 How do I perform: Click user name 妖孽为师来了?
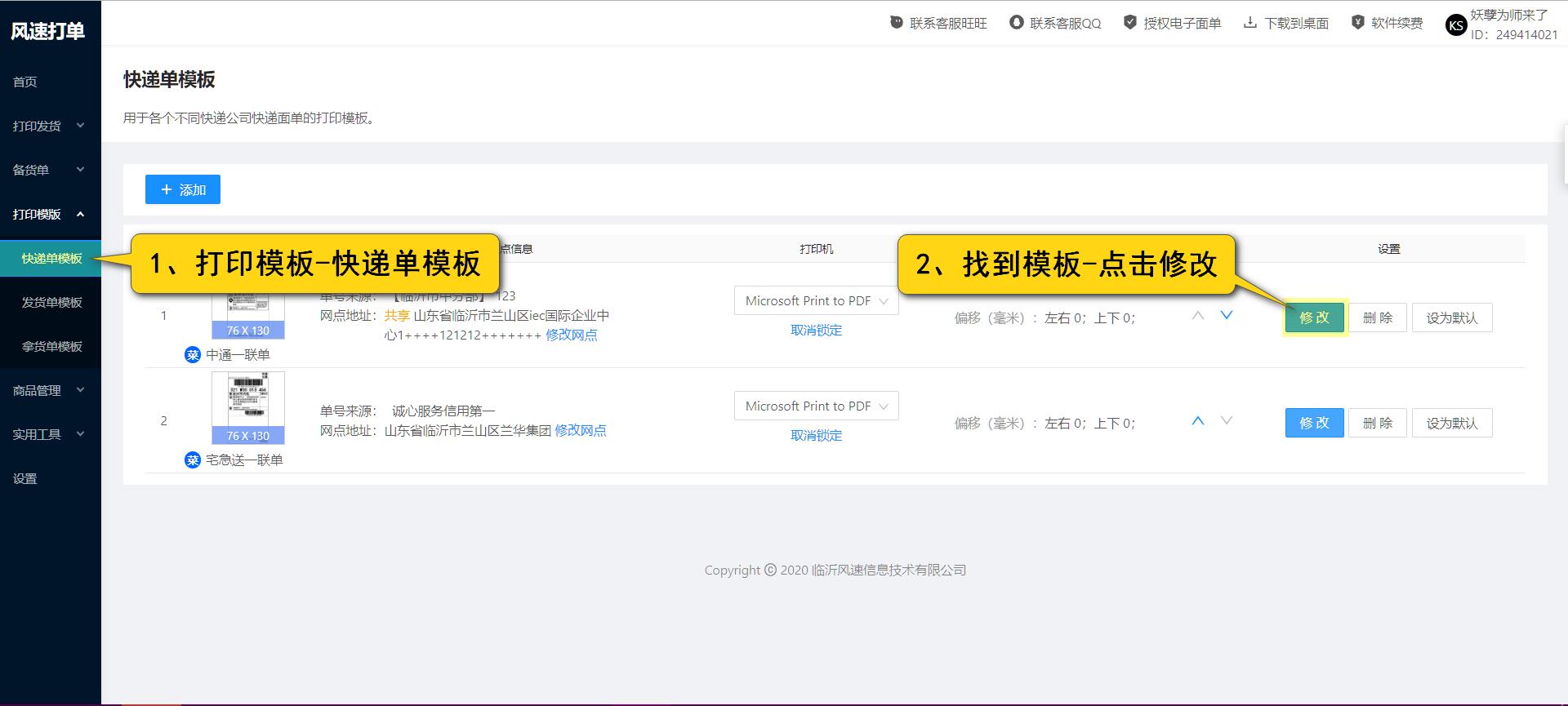coord(1509,15)
